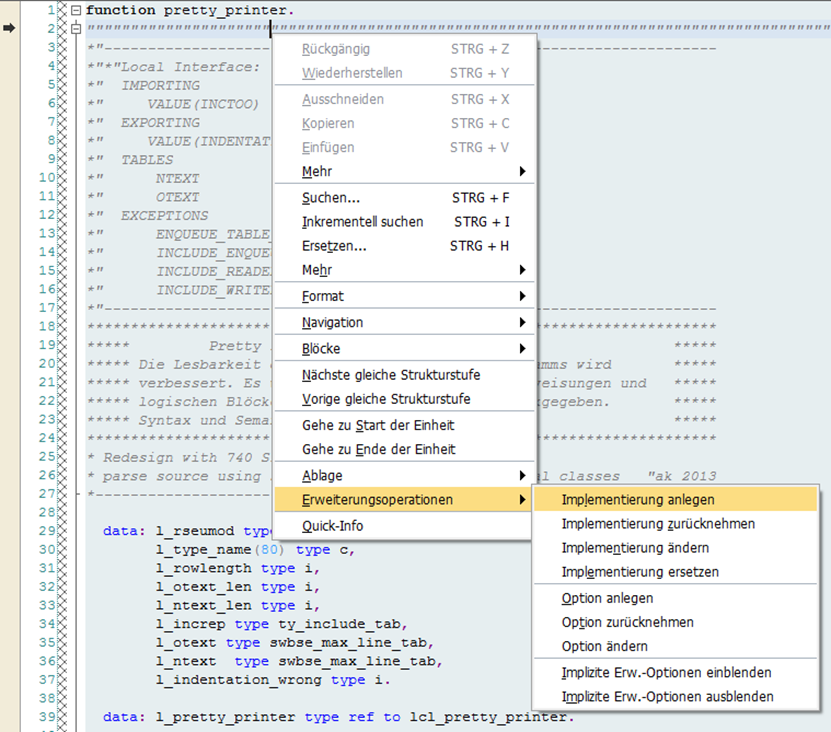The width and height of the screenshot is (831, 732).
Task: Click the TABLES comment line
Action: point(130,160)
